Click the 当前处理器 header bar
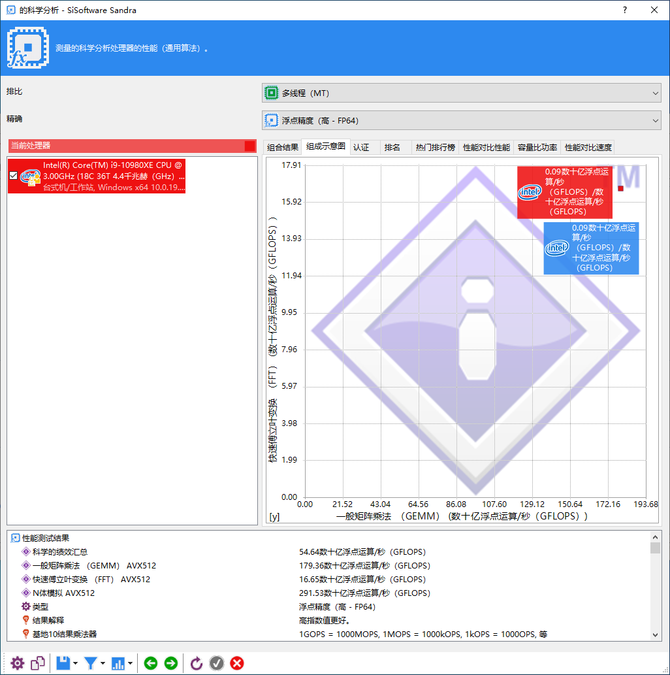The height and width of the screenshot is (675, 670). (132, 146)
